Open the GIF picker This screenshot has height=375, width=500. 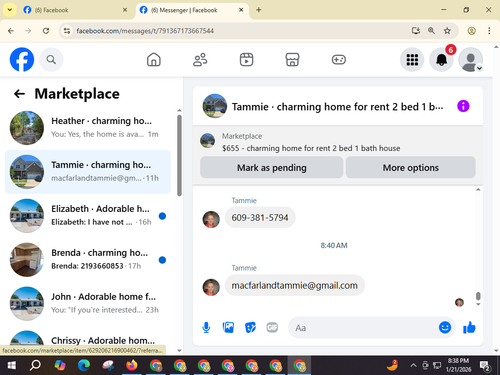pyautogui.click(x=272, y=328)
